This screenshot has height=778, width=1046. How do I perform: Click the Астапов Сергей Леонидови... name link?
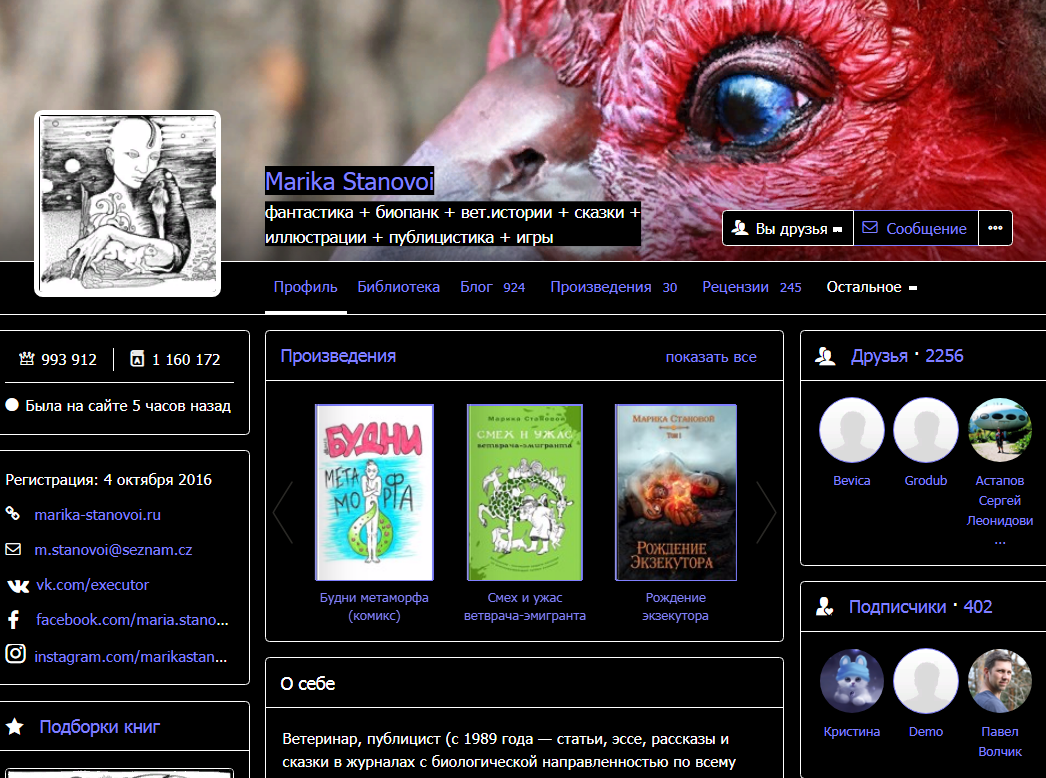1000,510
